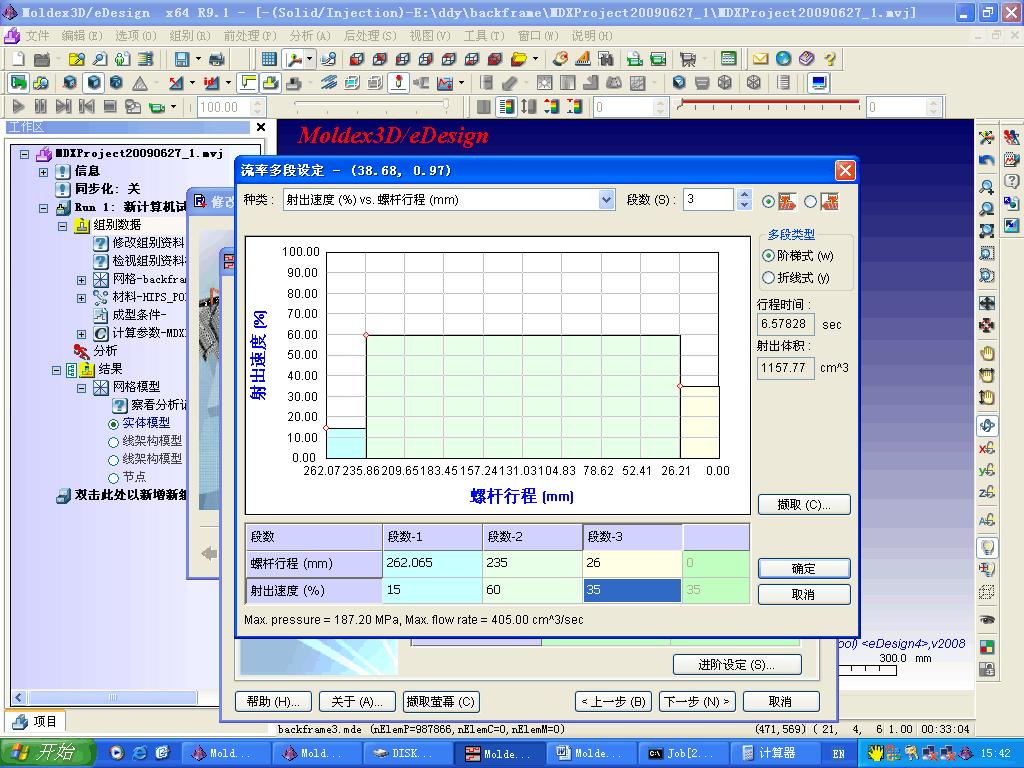Screen dimensions: 1024x768
Task: Click the rainbow color legend icon
Action: coord(506,106)
